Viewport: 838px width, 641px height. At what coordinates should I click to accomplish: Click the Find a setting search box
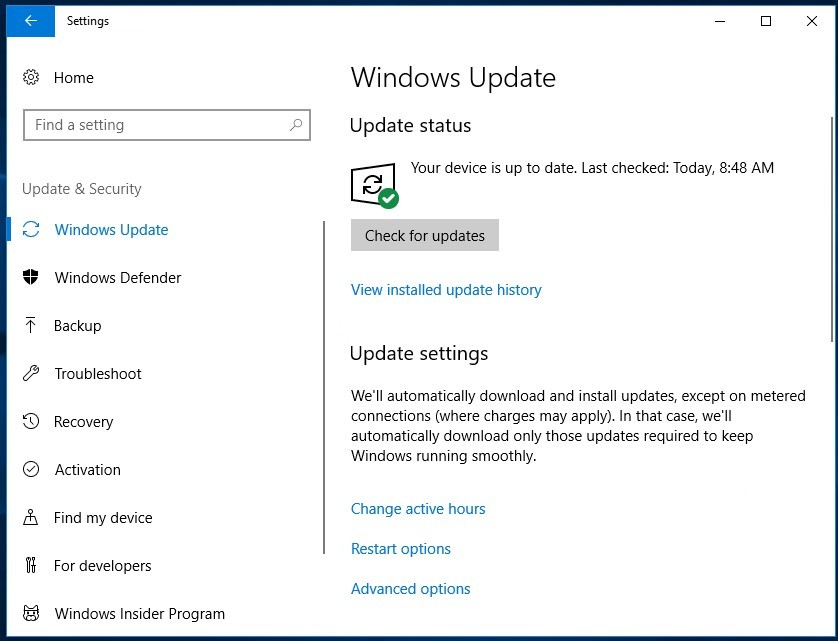pyautogui.click(x=167, y=125)
